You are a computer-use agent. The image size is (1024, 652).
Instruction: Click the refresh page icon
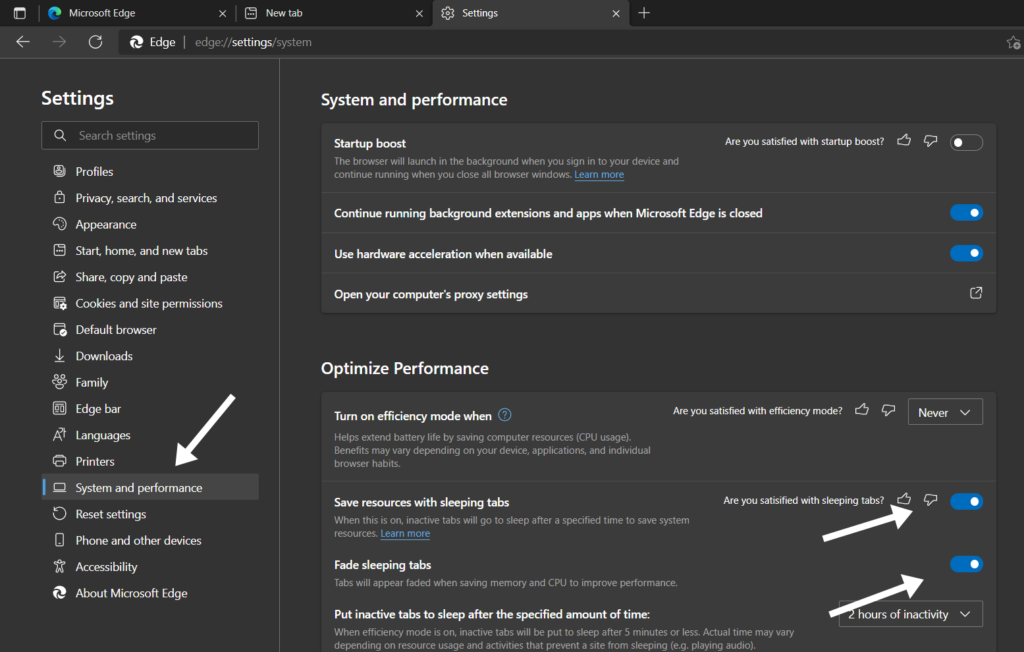(95, 43)
